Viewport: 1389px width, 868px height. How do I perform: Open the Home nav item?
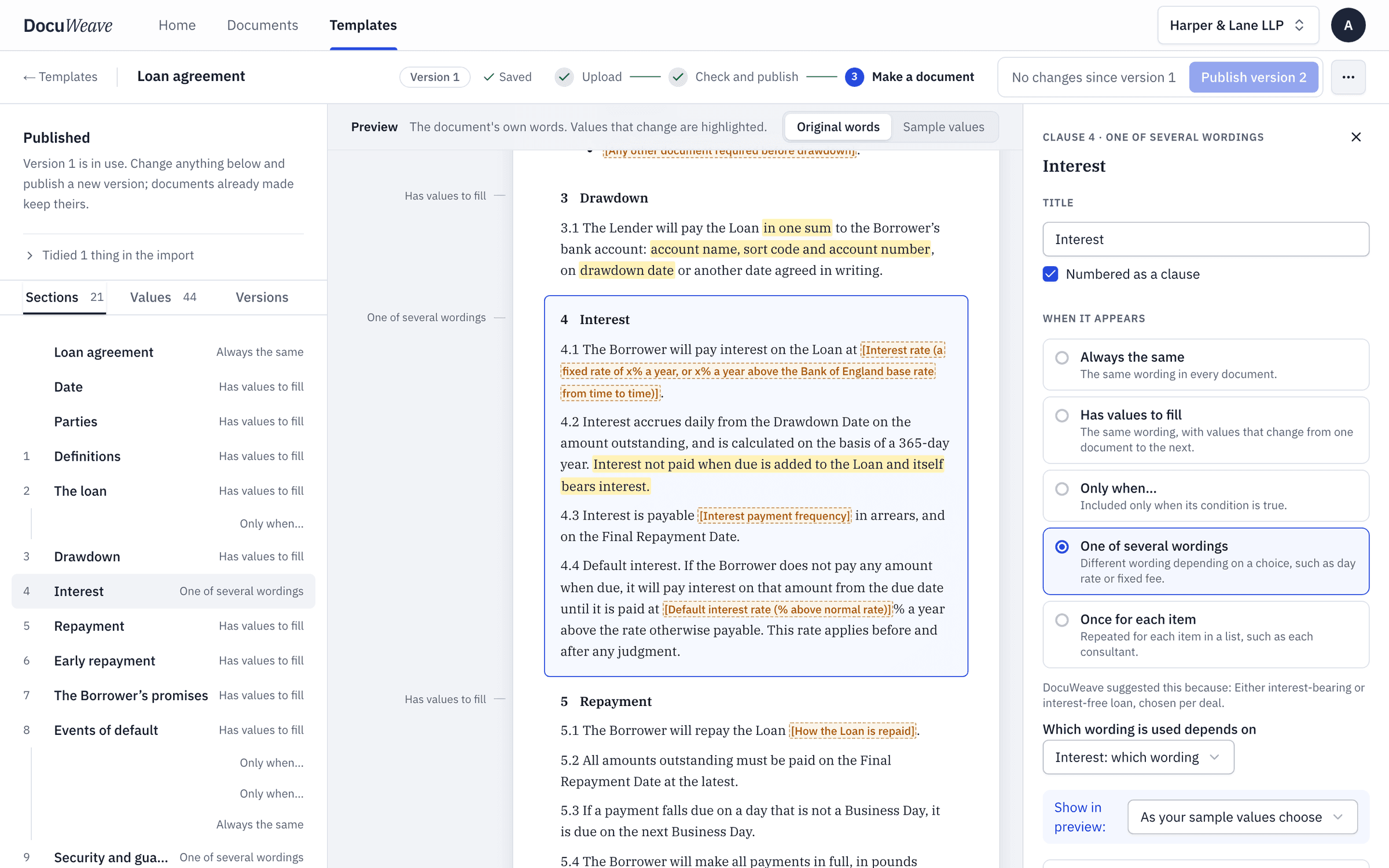click(x=177, y=25)
